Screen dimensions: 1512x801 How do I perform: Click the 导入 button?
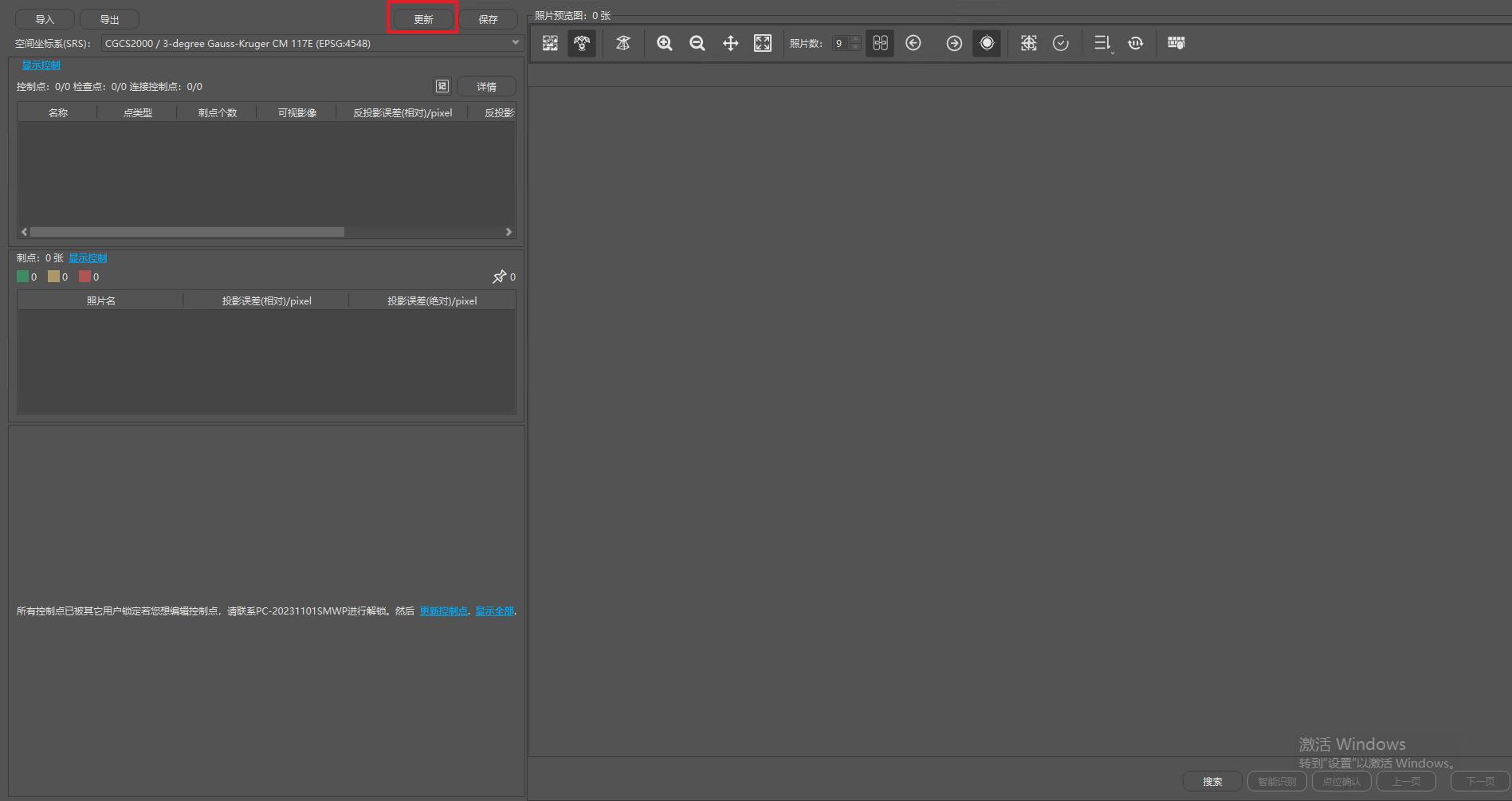coord(45,19)
